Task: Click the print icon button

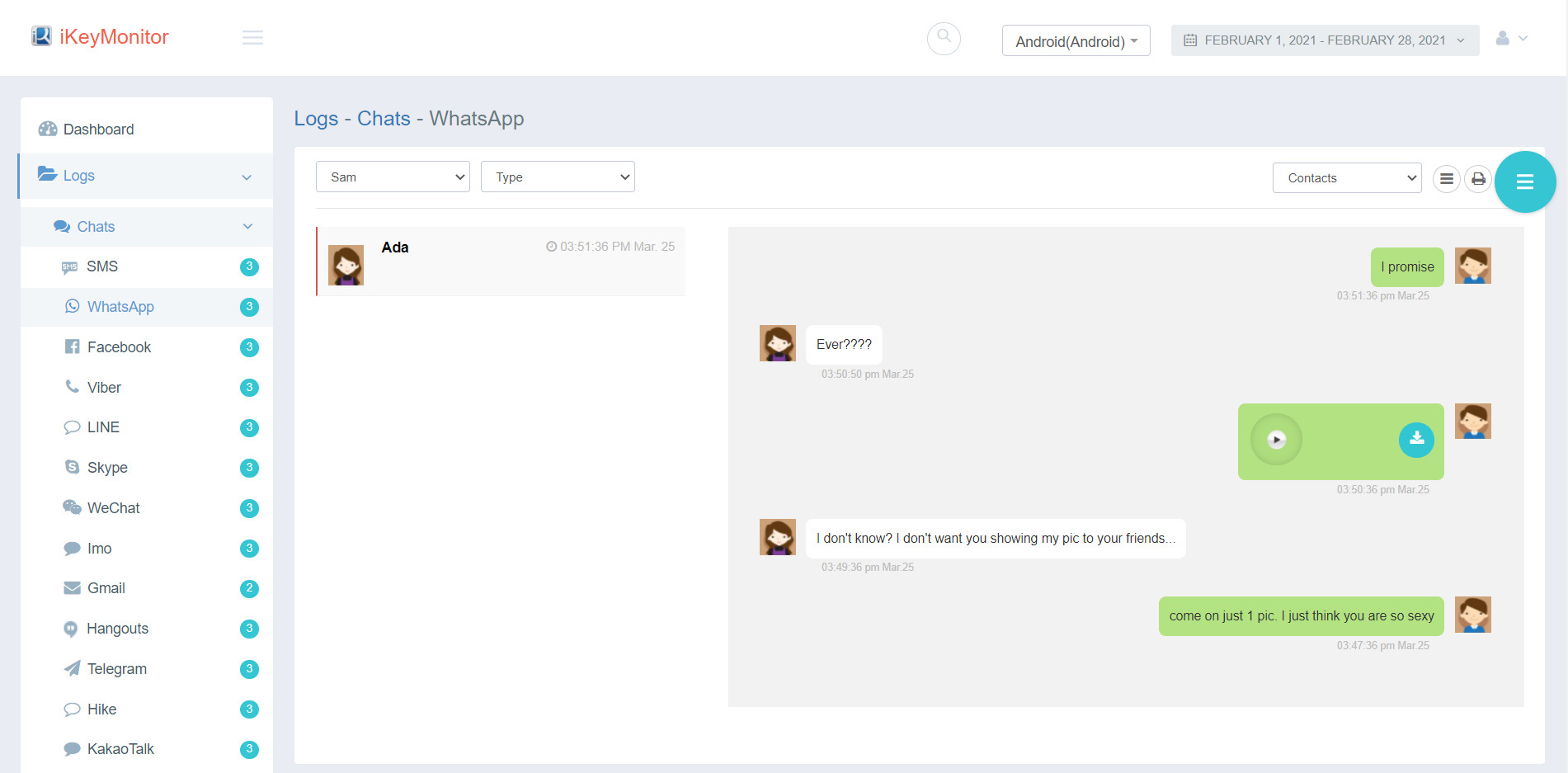Action: (x=1478, y=179)
